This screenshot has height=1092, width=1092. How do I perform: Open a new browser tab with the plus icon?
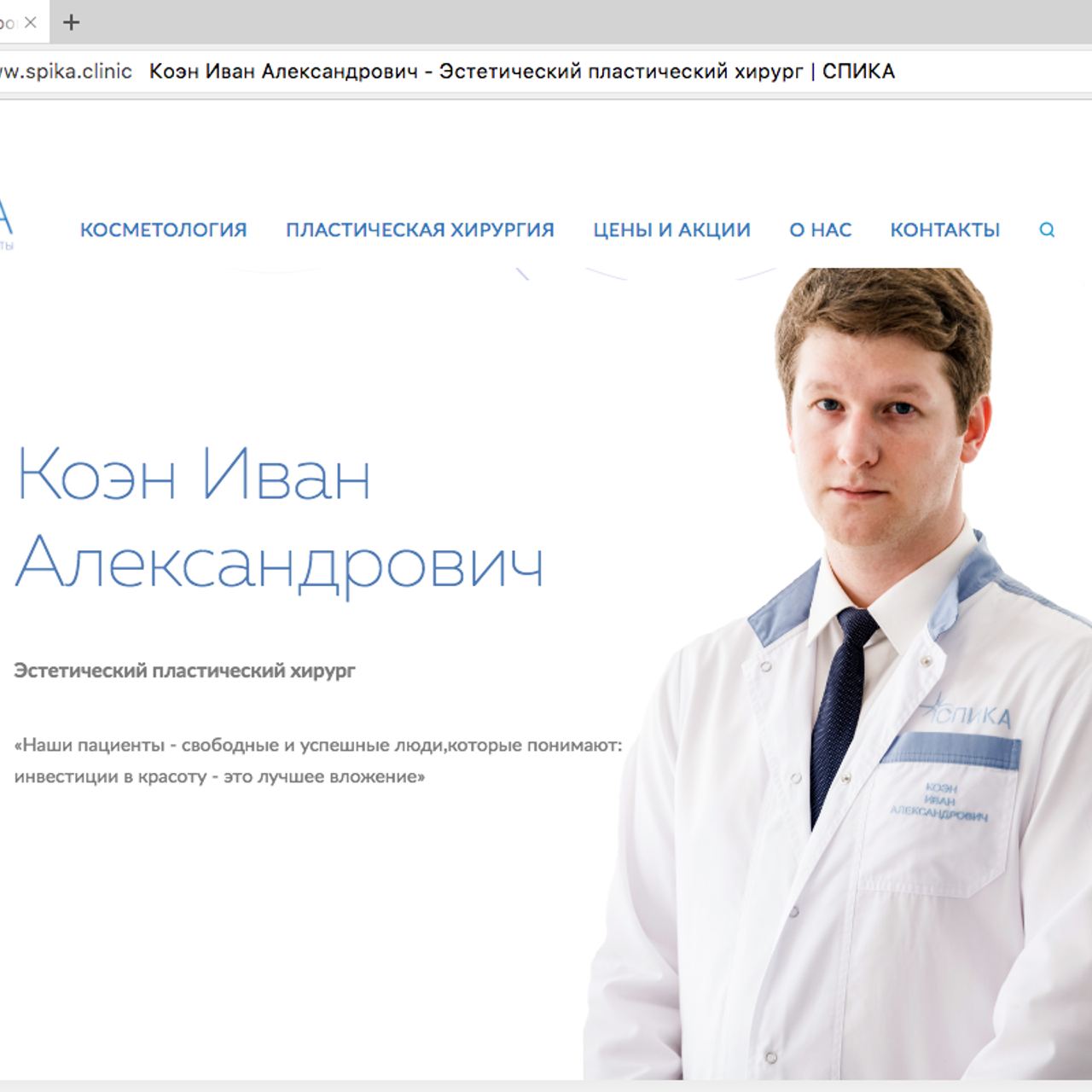pos(71,23)
